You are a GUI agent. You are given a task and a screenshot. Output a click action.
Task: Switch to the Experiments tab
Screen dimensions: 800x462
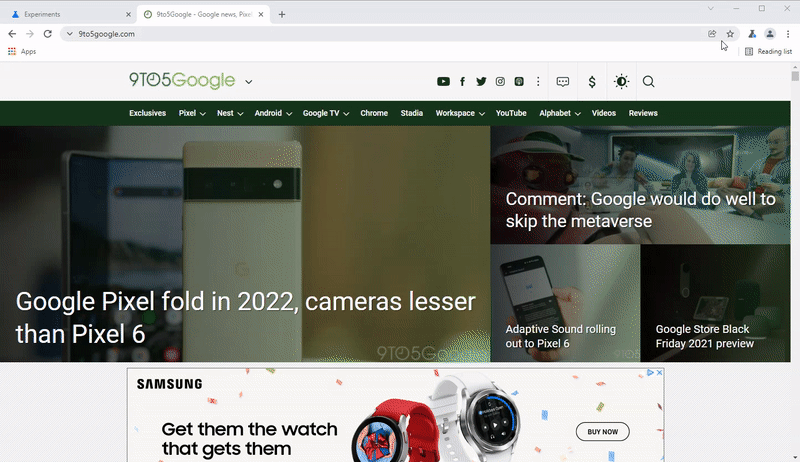(x=65, y=15)
